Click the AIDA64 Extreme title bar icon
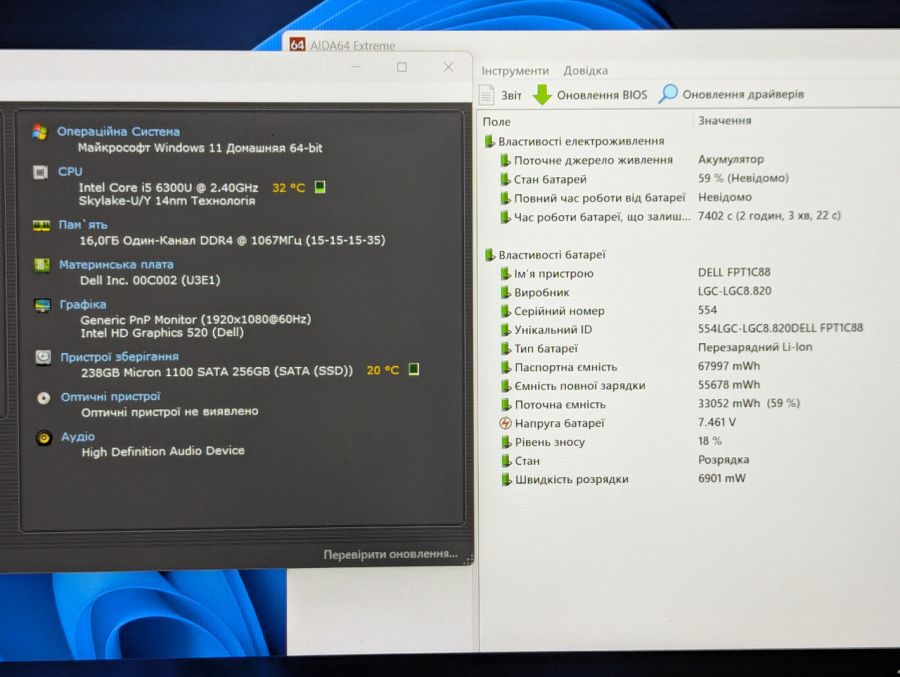900x677 pixels. click(297, 44)
